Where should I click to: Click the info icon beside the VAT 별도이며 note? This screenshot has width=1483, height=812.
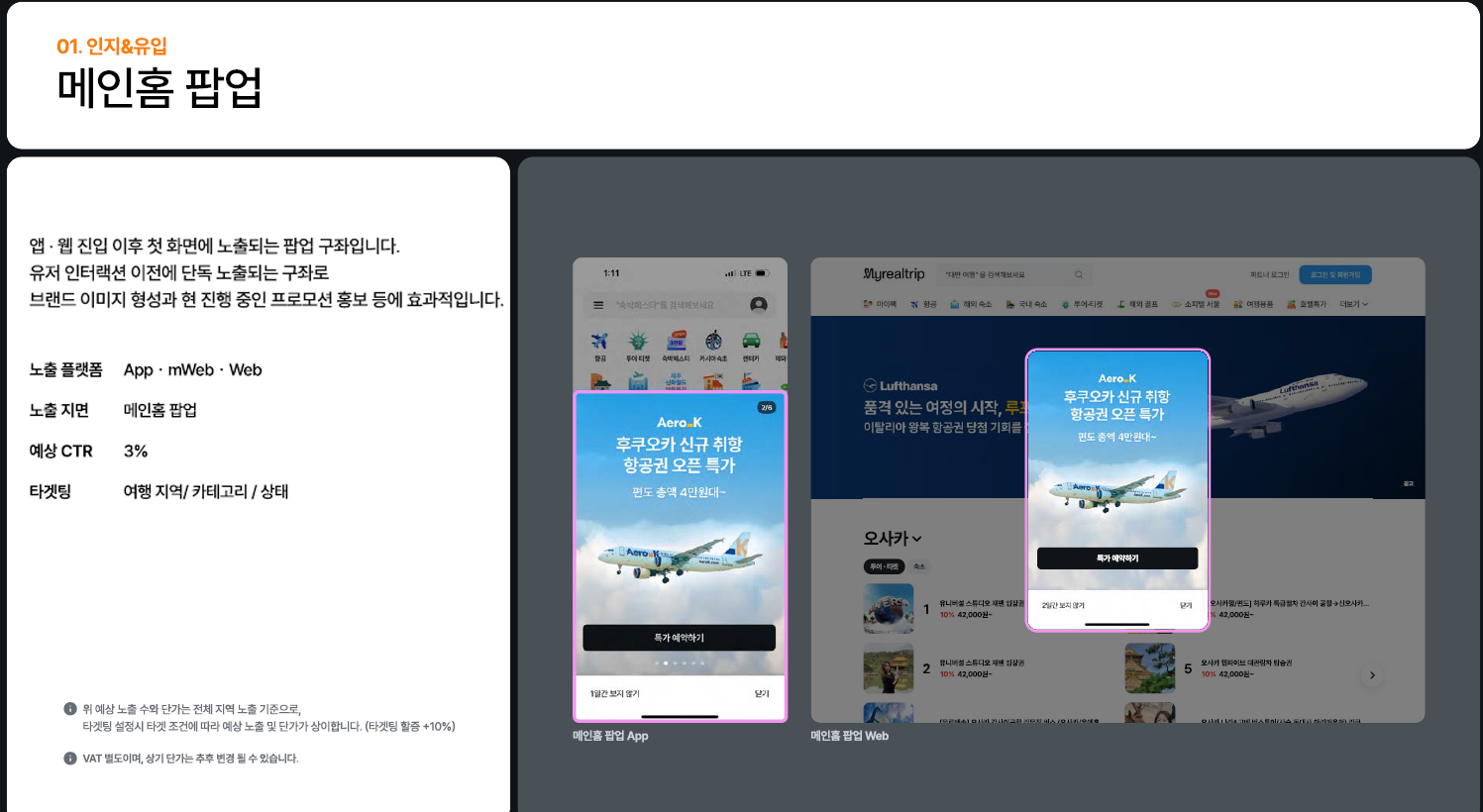point(70,759)
